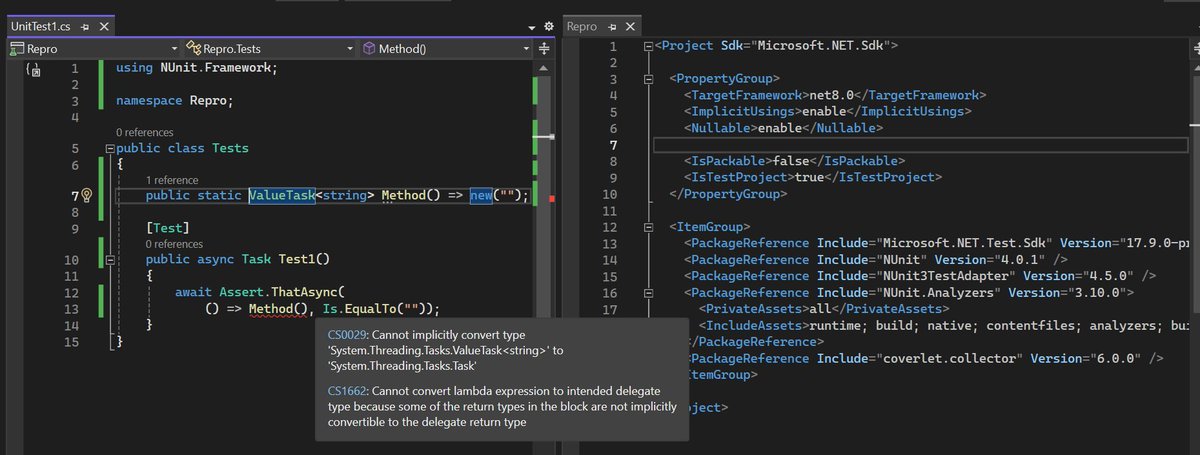Viewport: 1200px width, 455px height.
Task: Open the '1 reference' CodeLens above Method
Action: pyautogui.click(x=172, y=180)
